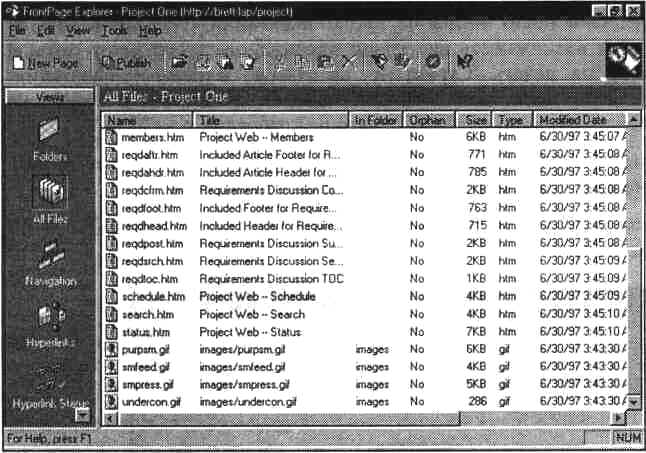The width and height of the screenshot is (646, 453).
Task: Click the file list scroll-up arrow
Action: (x=634, y=120)
